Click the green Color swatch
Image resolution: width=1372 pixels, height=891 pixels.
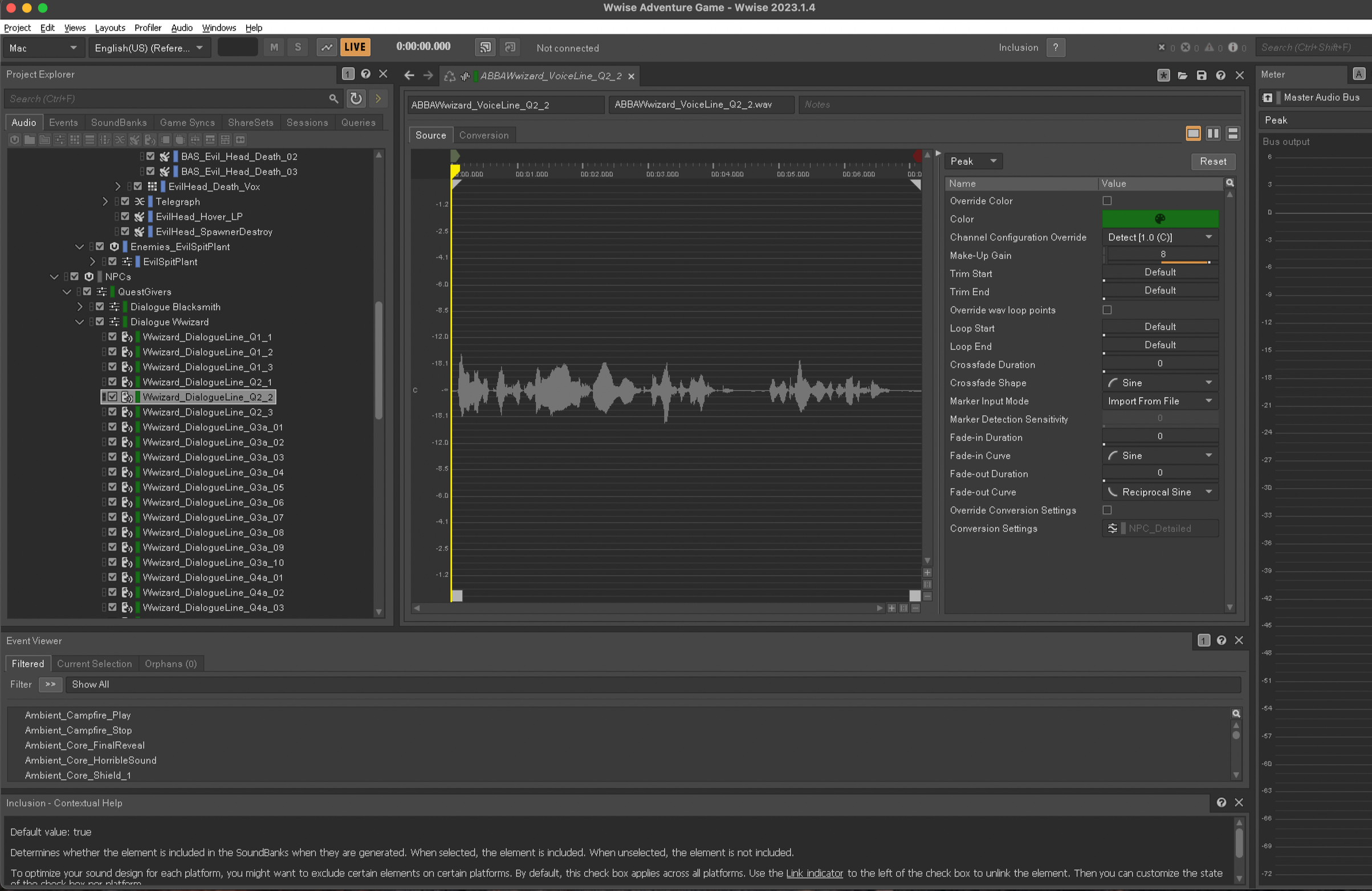tap(1160, 219)
